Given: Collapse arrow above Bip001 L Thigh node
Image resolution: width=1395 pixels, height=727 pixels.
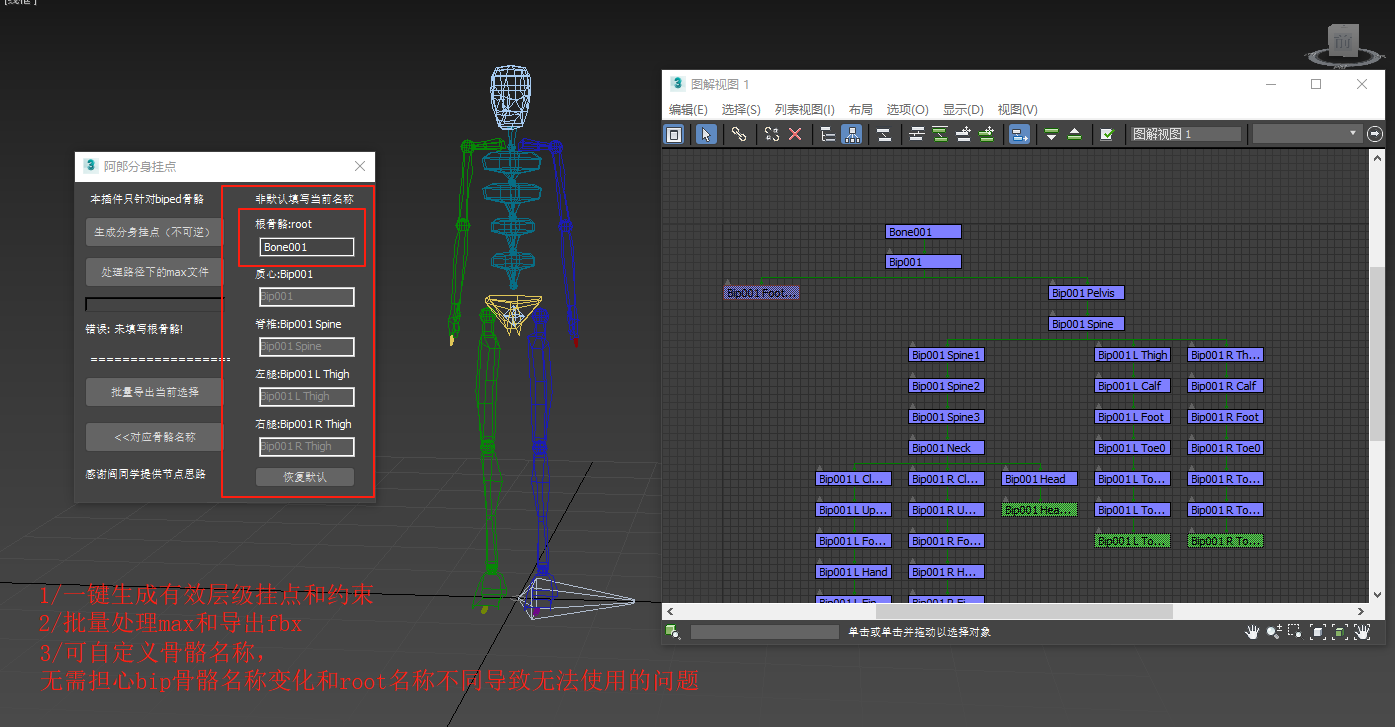Looking at the screenshot, I should (1098, 344).
